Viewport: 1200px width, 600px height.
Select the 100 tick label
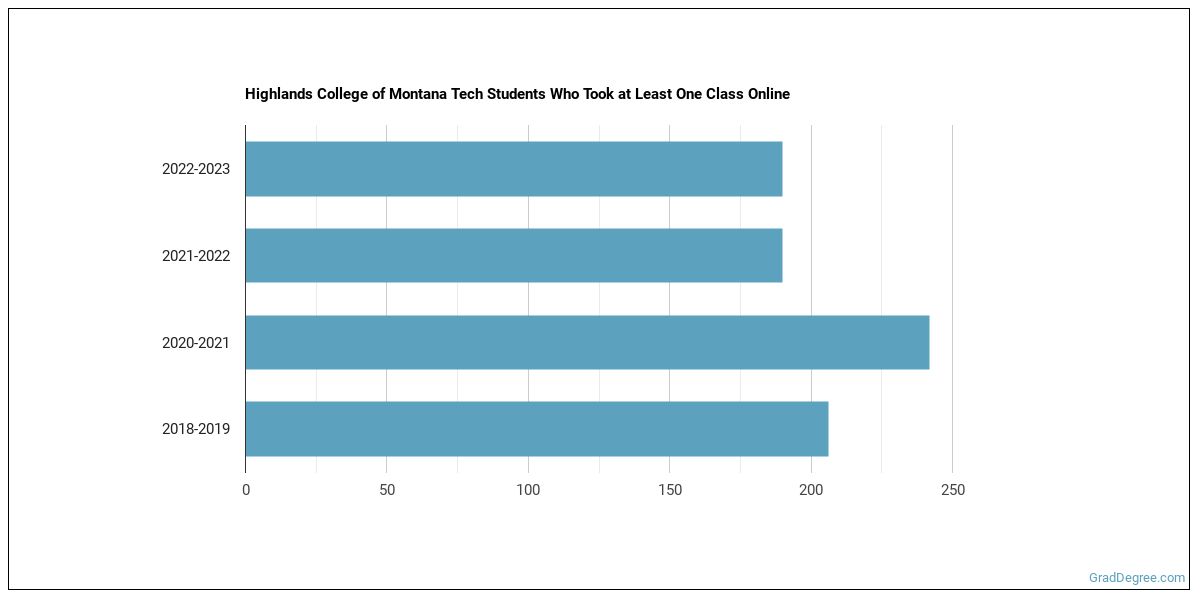coord(528,490)
